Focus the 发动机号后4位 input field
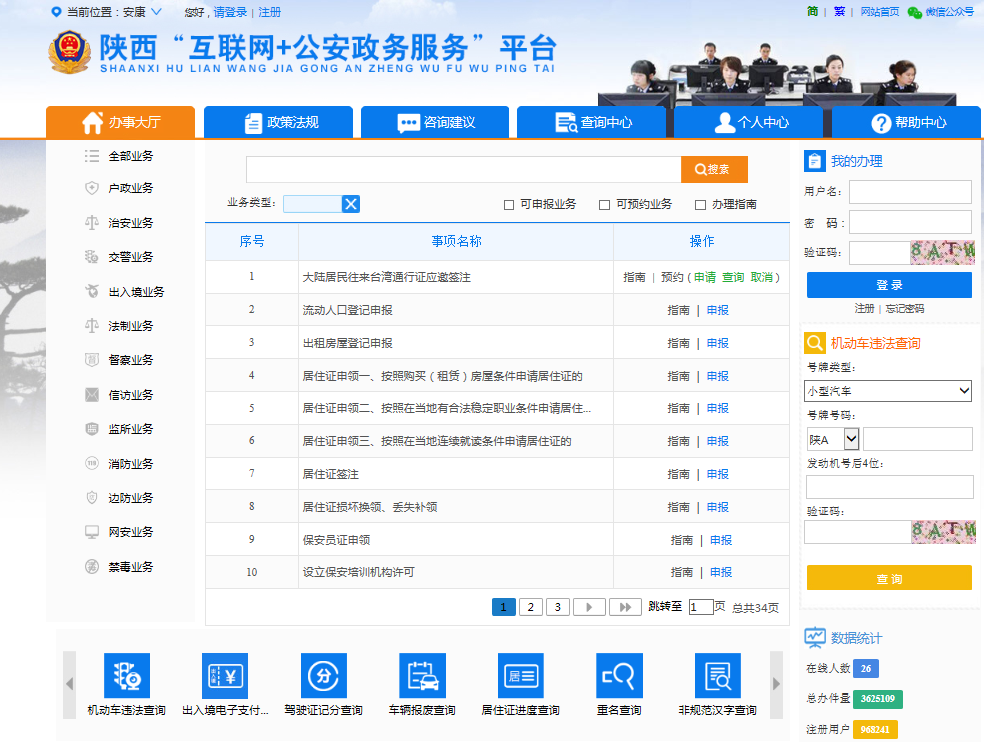The height and width of the screenshot is (742, 984). 889,487
